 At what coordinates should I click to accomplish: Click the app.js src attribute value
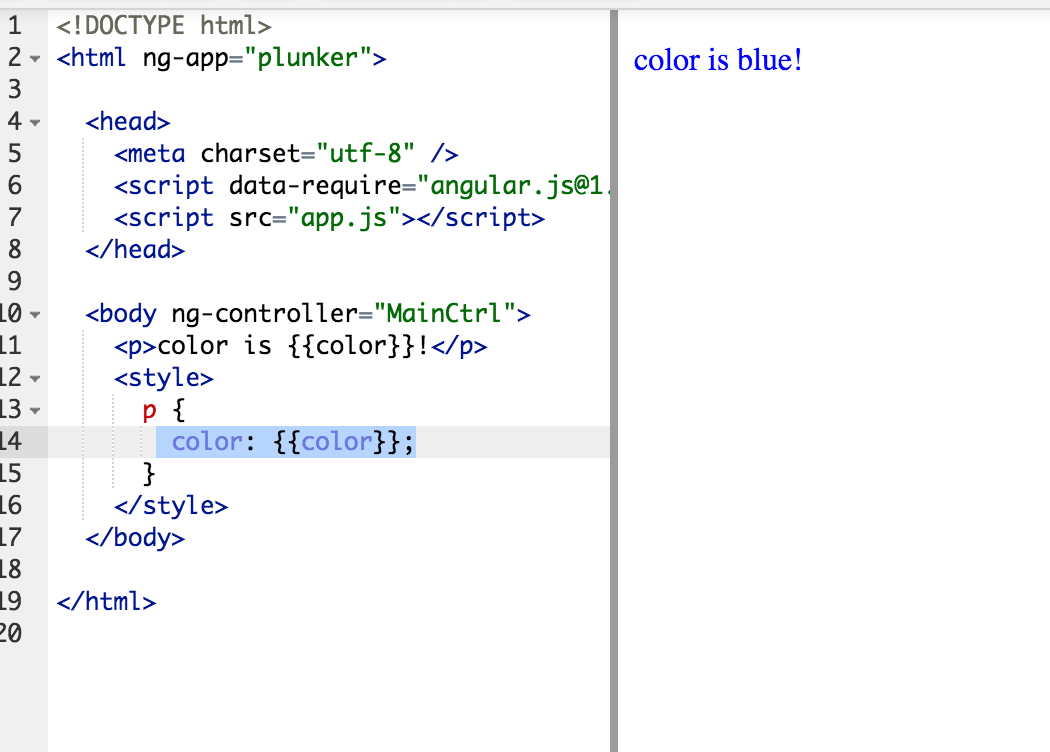point(331,217)
